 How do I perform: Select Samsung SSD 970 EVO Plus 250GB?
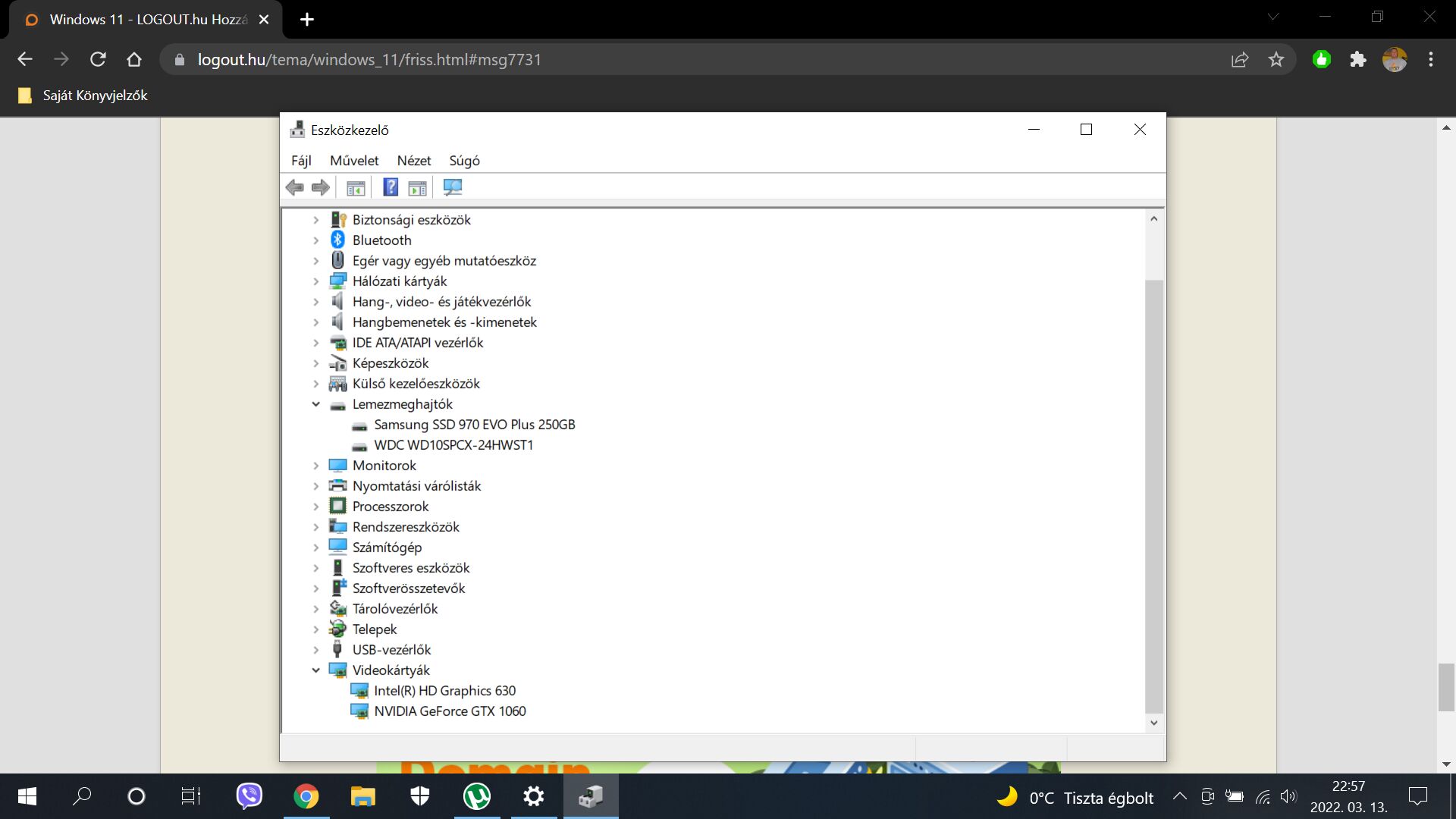[x=474, y=425]
